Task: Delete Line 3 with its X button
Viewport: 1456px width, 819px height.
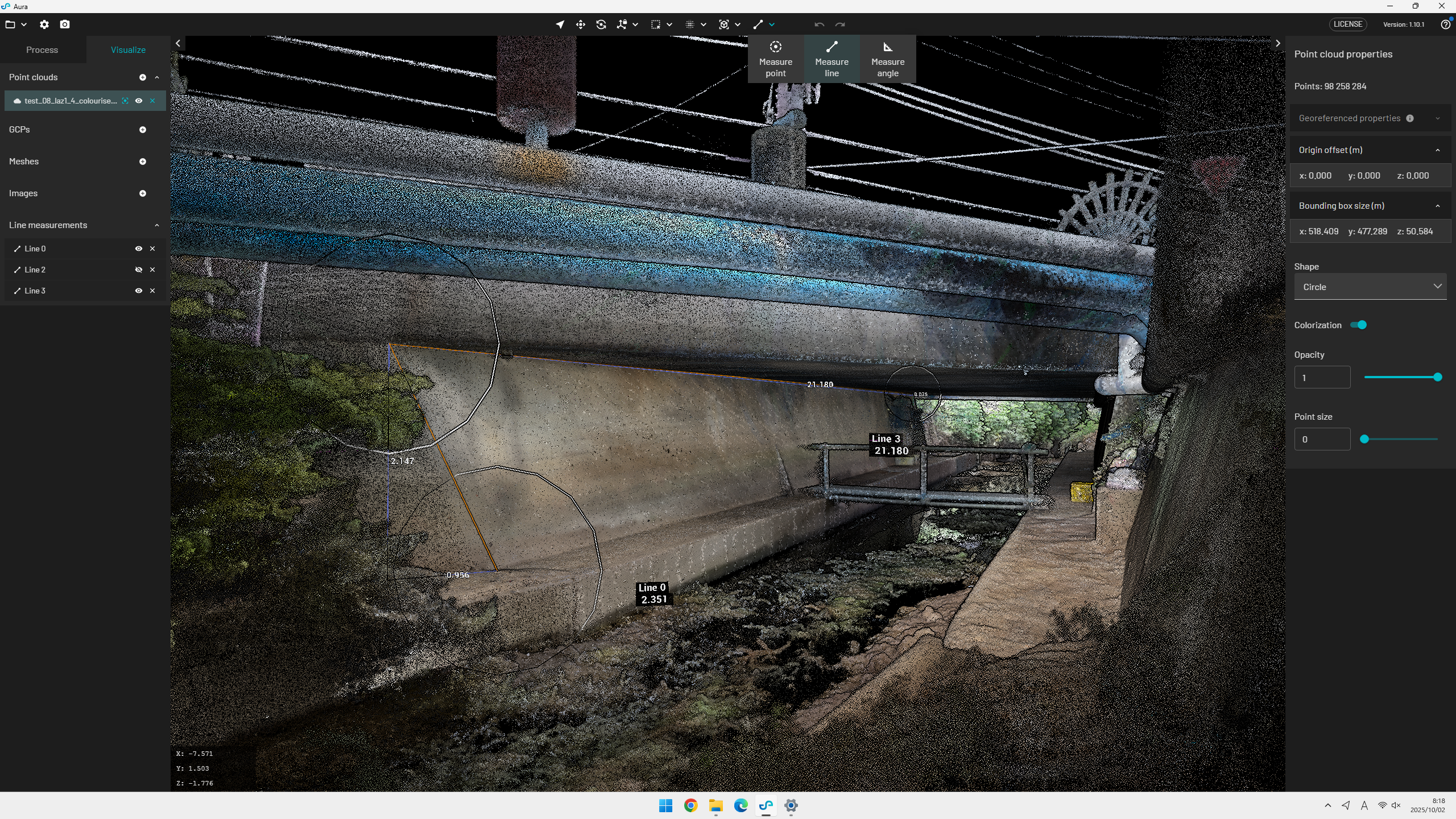Action: 152,291
